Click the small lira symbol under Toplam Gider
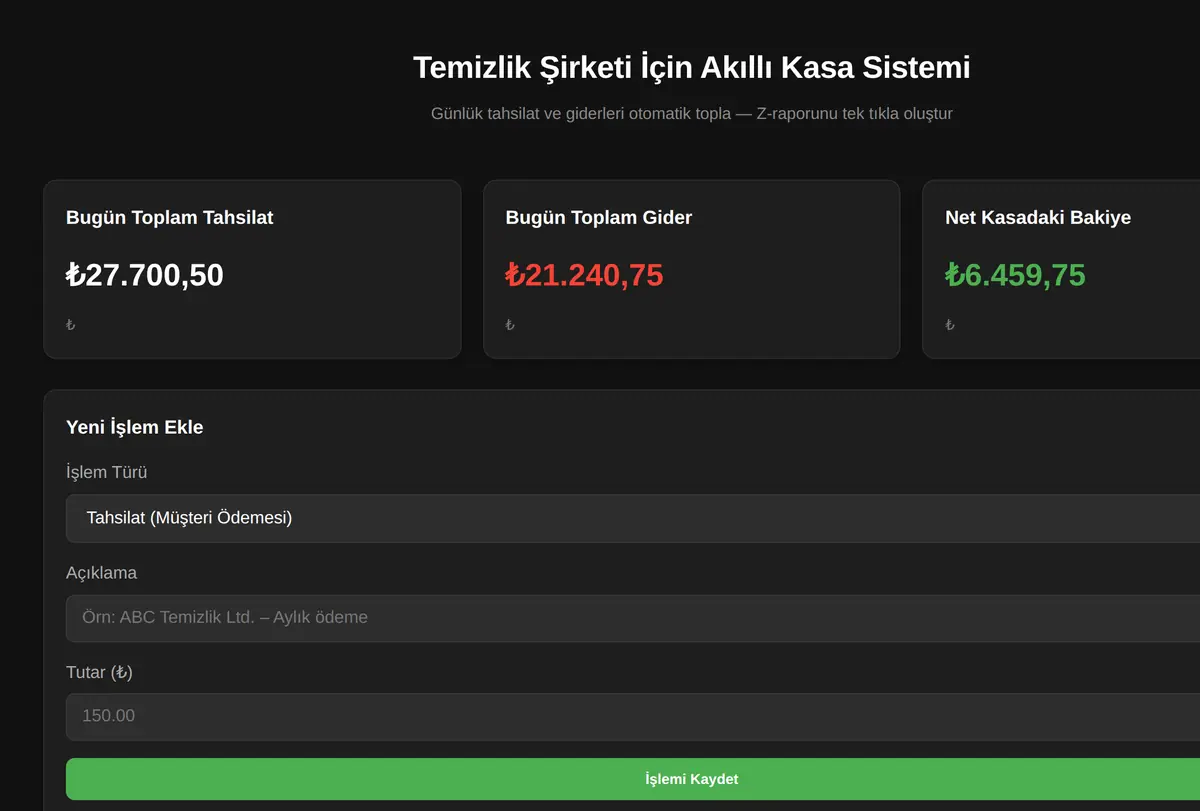1200x811 pixels. pos(510,324)
